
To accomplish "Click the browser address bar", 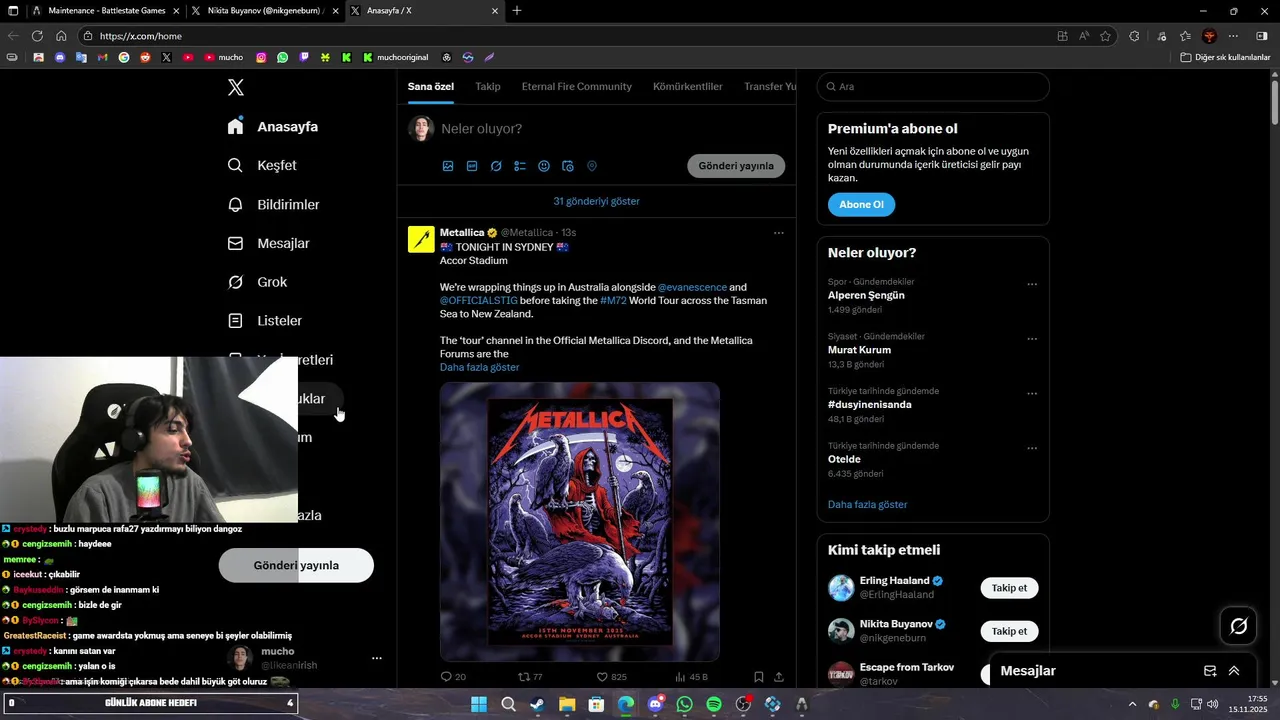I will [x=570, y=36].
